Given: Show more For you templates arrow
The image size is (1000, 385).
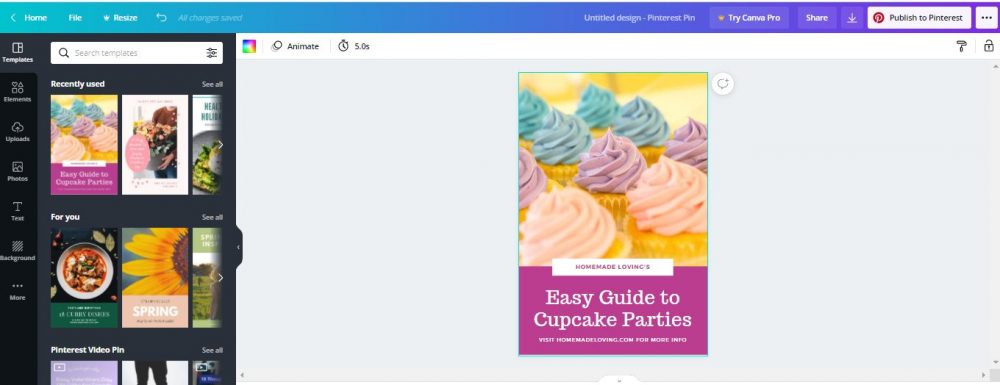Looking at the screenshot, I should click(x=221, y=278).
